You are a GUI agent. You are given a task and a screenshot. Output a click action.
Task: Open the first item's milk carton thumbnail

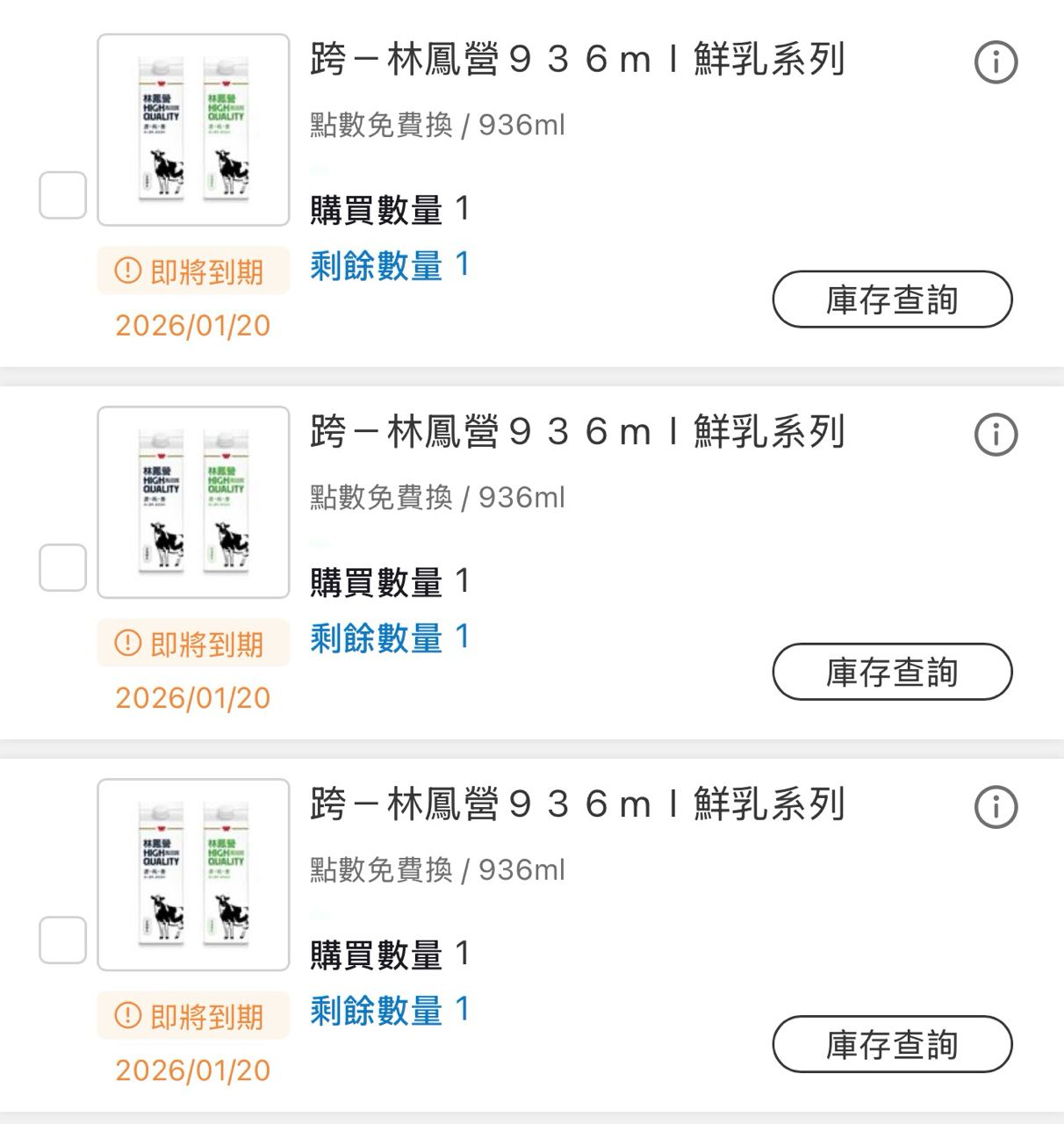(193, 130)
